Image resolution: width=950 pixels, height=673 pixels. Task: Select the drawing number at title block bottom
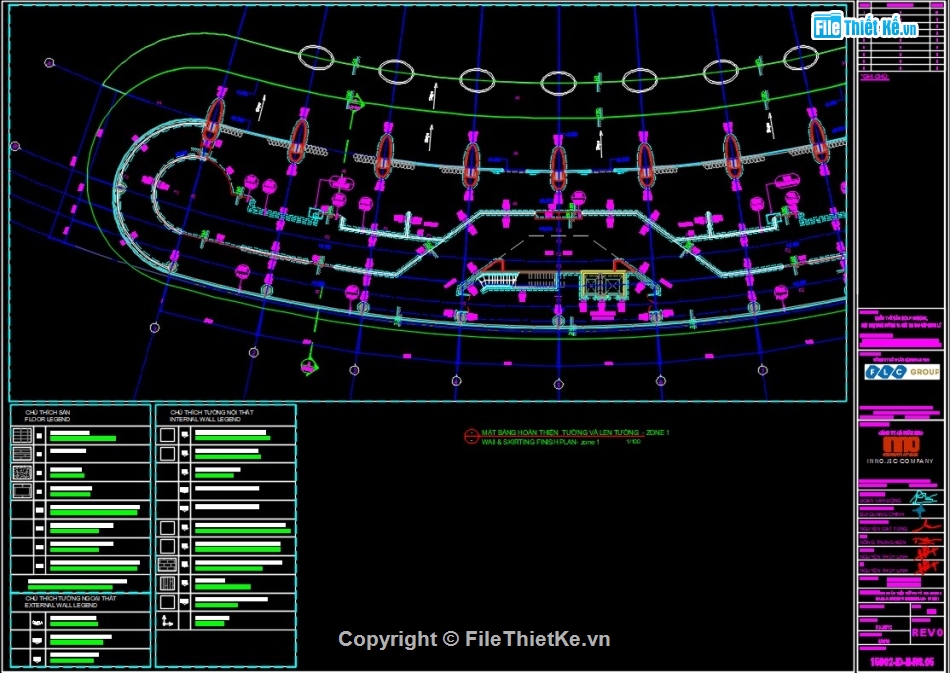click(900, 662)
